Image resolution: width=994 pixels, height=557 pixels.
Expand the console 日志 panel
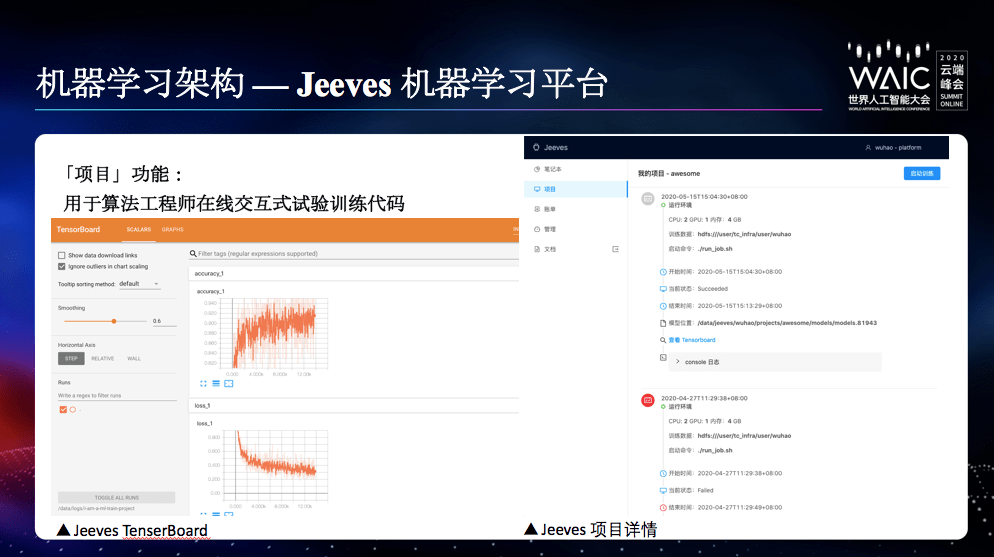click(x=775, y=362)
